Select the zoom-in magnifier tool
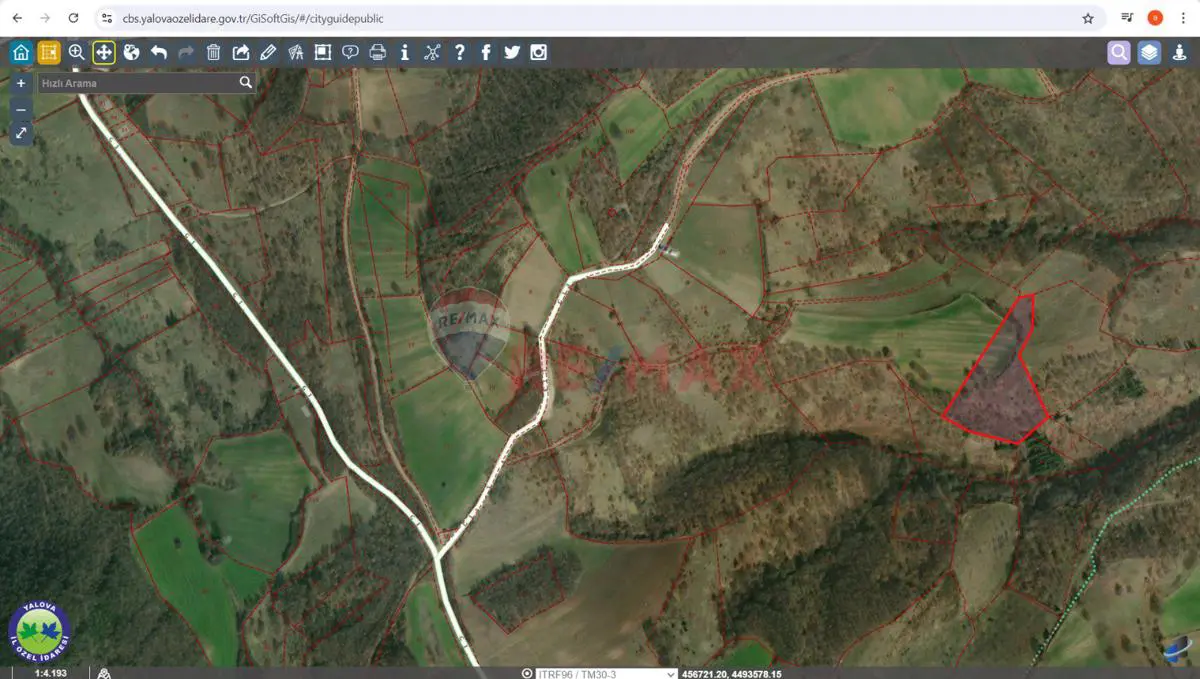Viewport: 1200px width, 679px height. pos(76,53)
